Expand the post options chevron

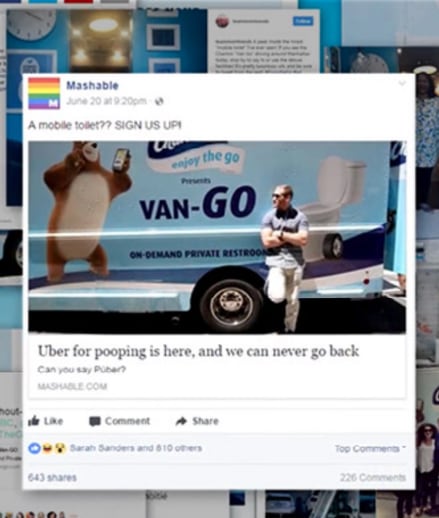[402, 83]
